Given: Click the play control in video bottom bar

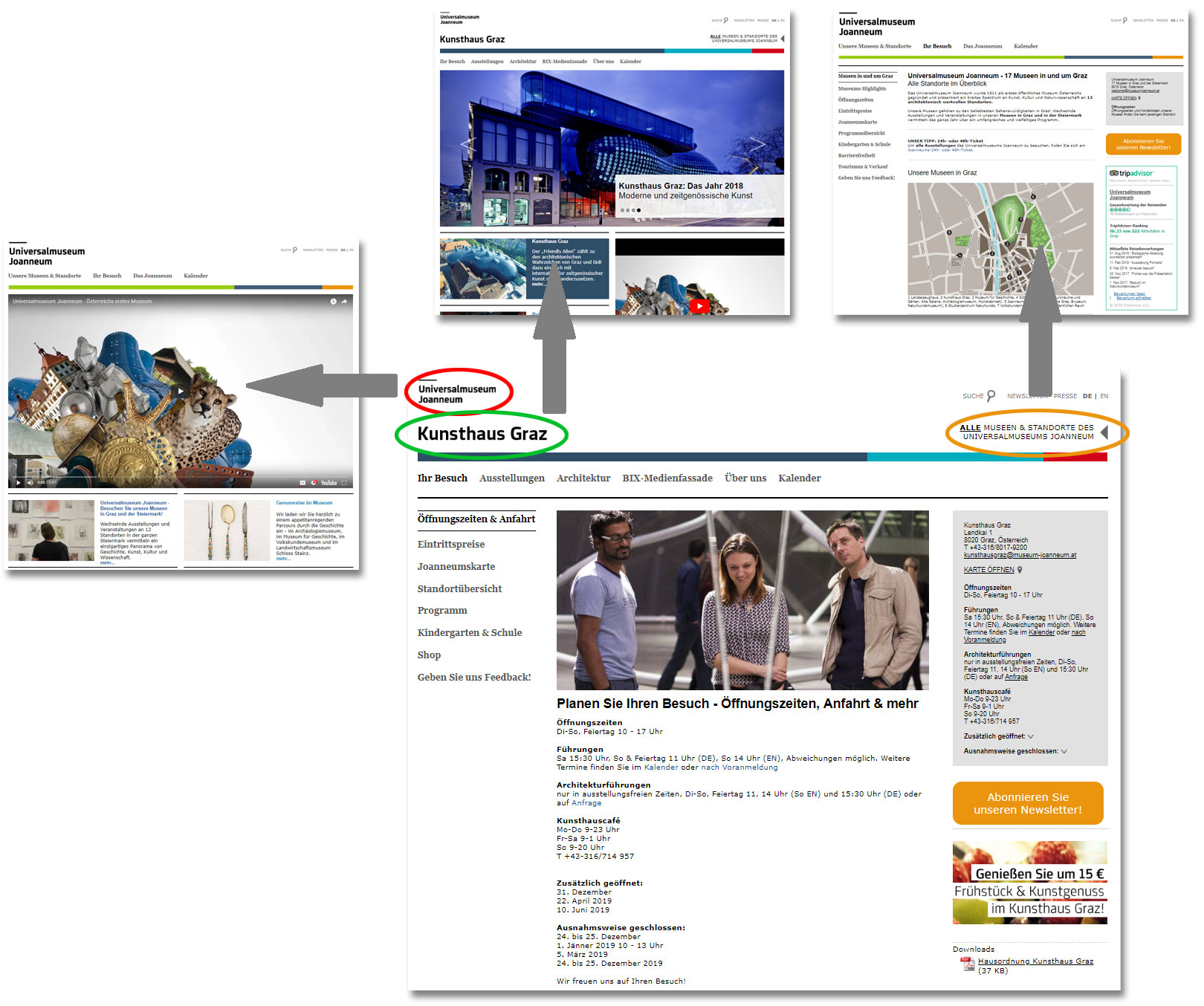Looking at the screenshot, I should tap(18, 483).
